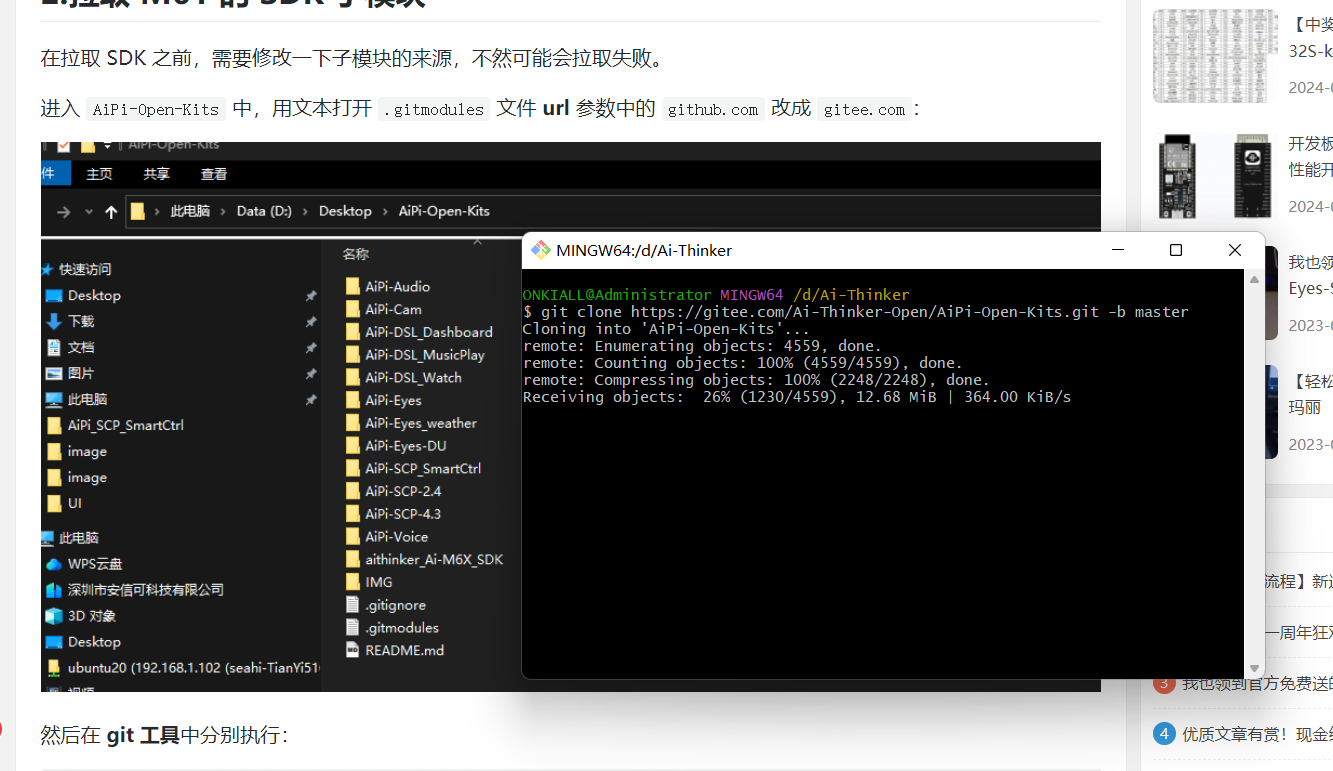Open the 查看 ribbon tab
The image size is (1333, 771).
click(214, 174)
